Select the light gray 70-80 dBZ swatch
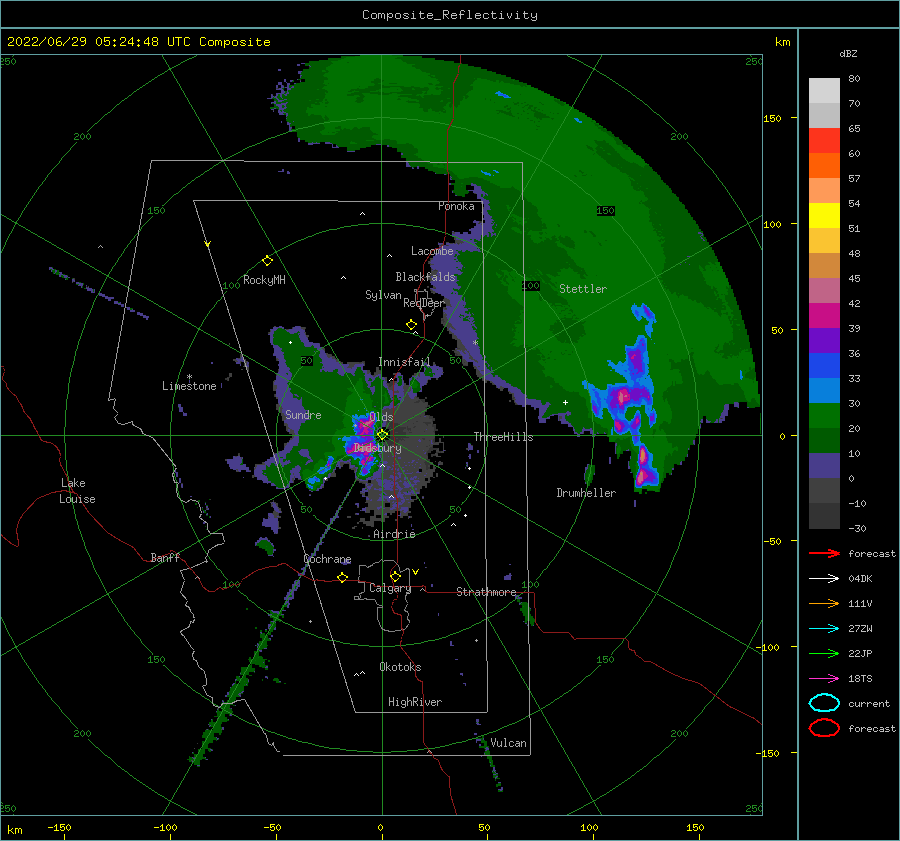900x841 pixels. [824, 91]
